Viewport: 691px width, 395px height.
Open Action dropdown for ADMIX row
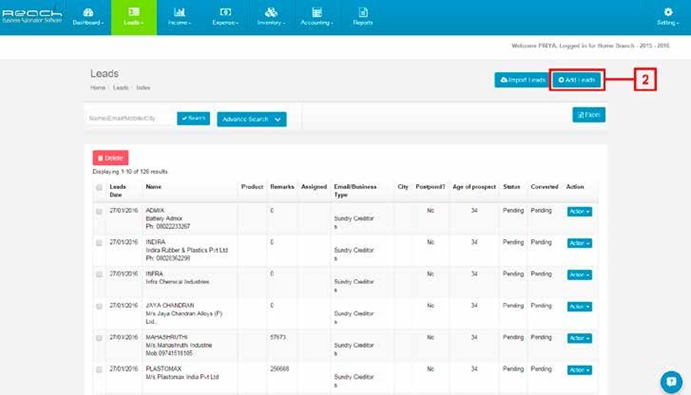tap(579, 212)
